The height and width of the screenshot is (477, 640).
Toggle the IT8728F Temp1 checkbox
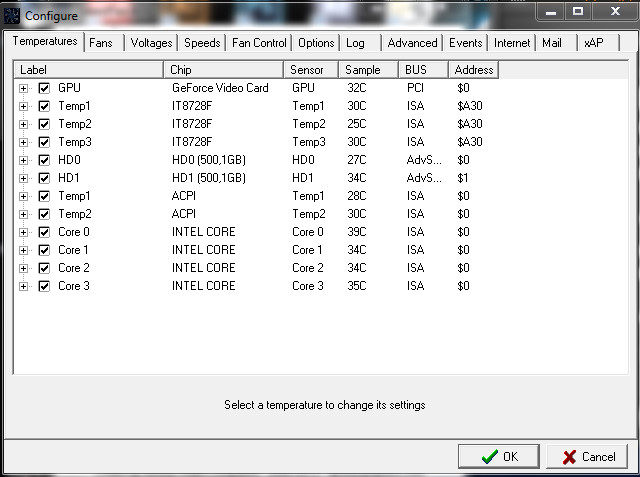44,106
